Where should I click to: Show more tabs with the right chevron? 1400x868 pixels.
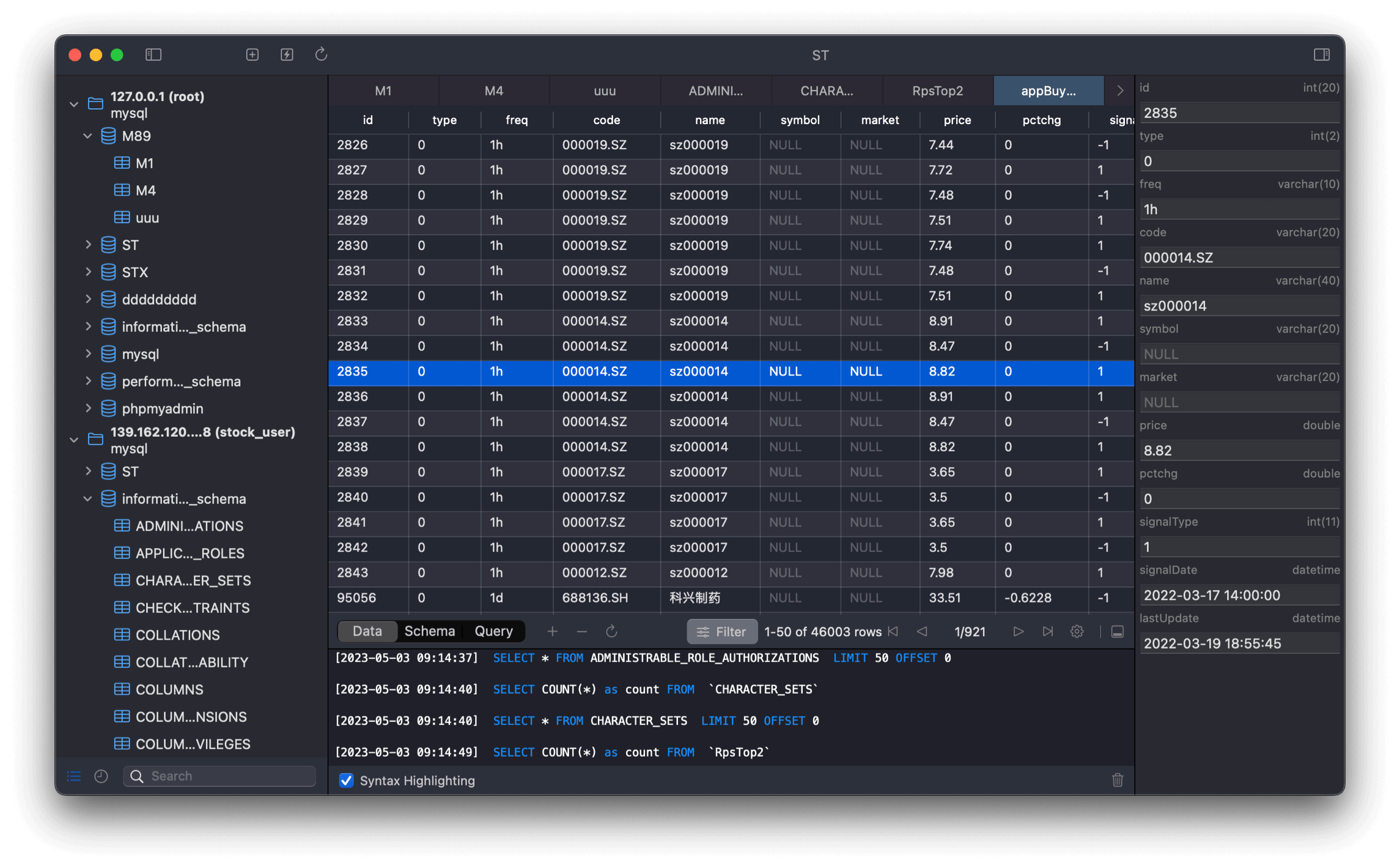[x=1119, y=91]
